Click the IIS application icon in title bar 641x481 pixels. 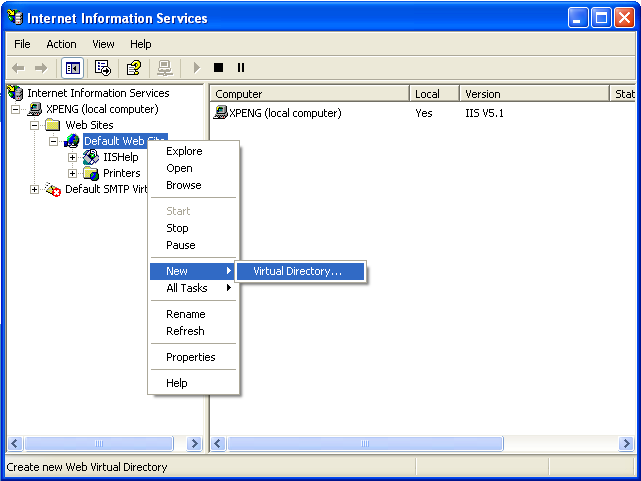pos(15,17)
